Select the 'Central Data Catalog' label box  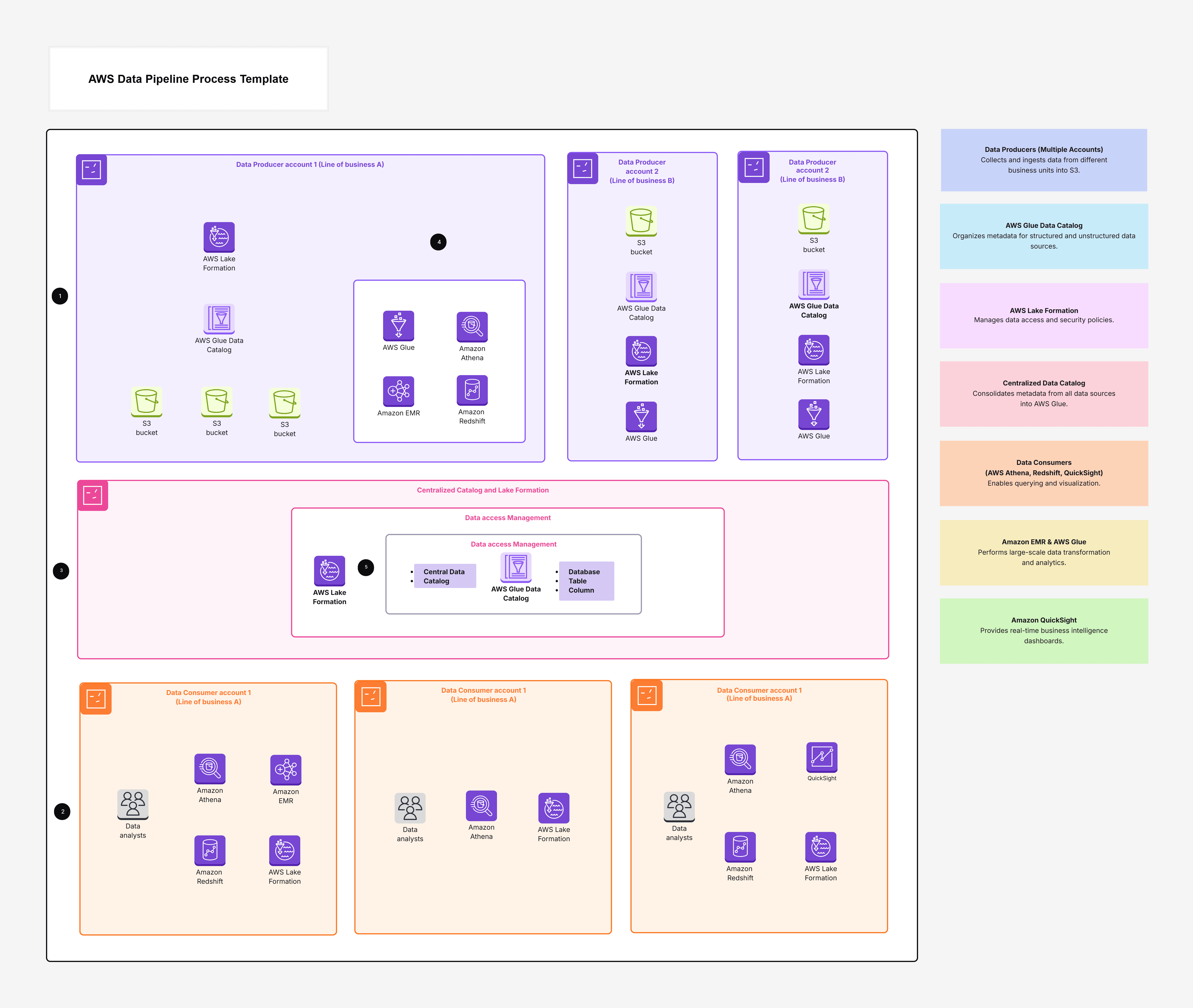pyautogui.click(x=445, y=576)
